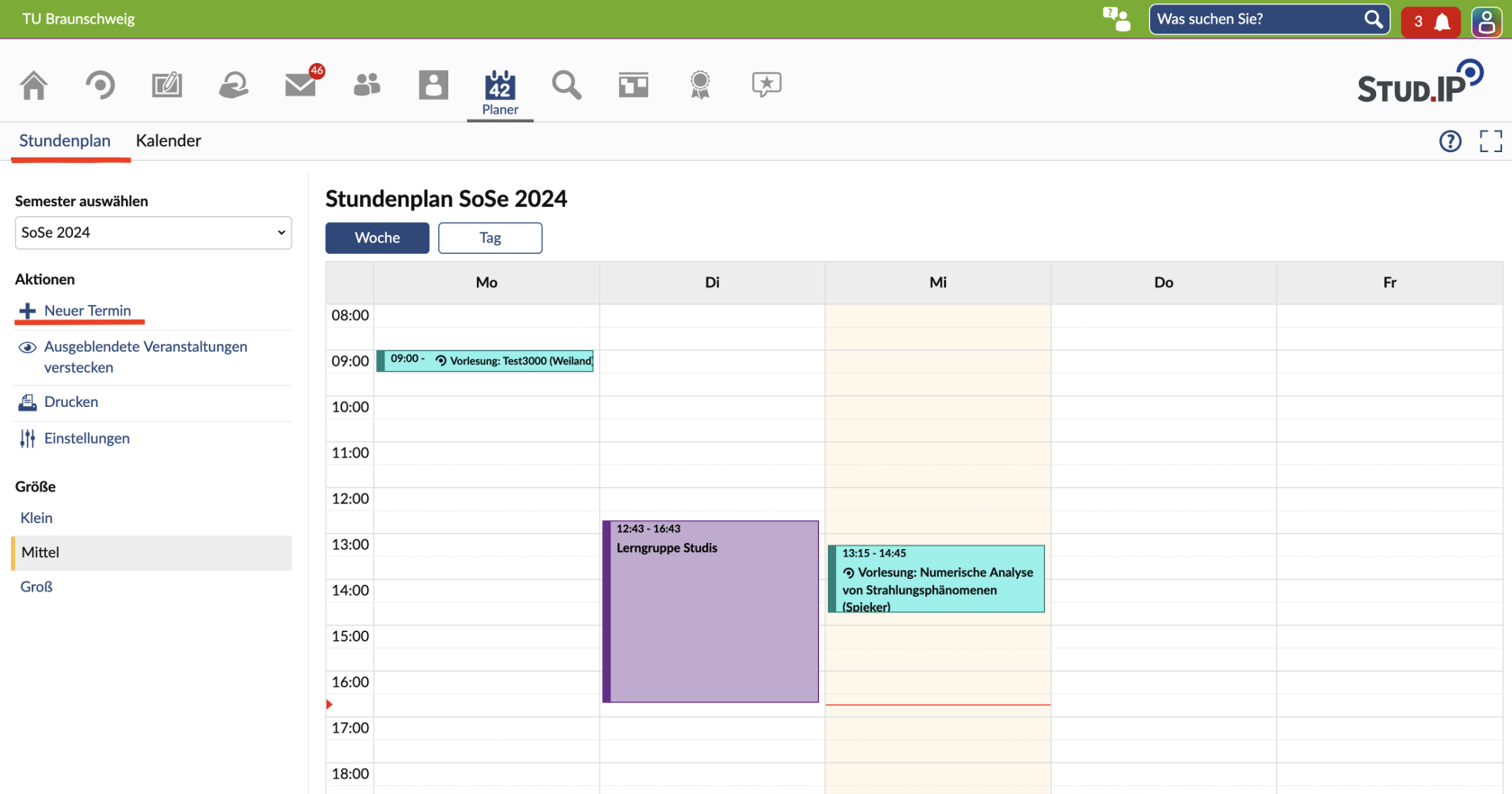
Task: Open Vorlesung Numerische Analyse entry
Action: [x=936, y=579]
